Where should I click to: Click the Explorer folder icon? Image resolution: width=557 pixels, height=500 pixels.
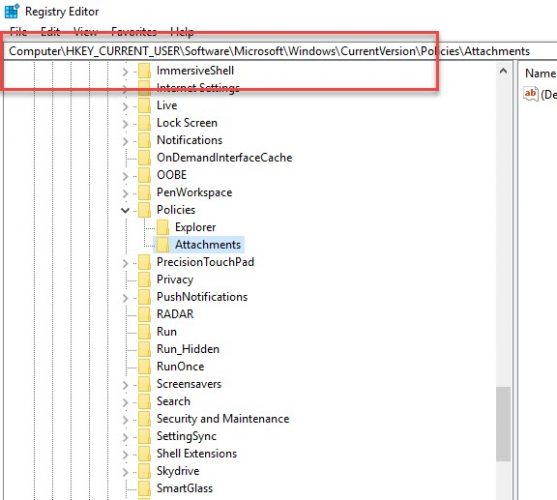tap(163, 227)
